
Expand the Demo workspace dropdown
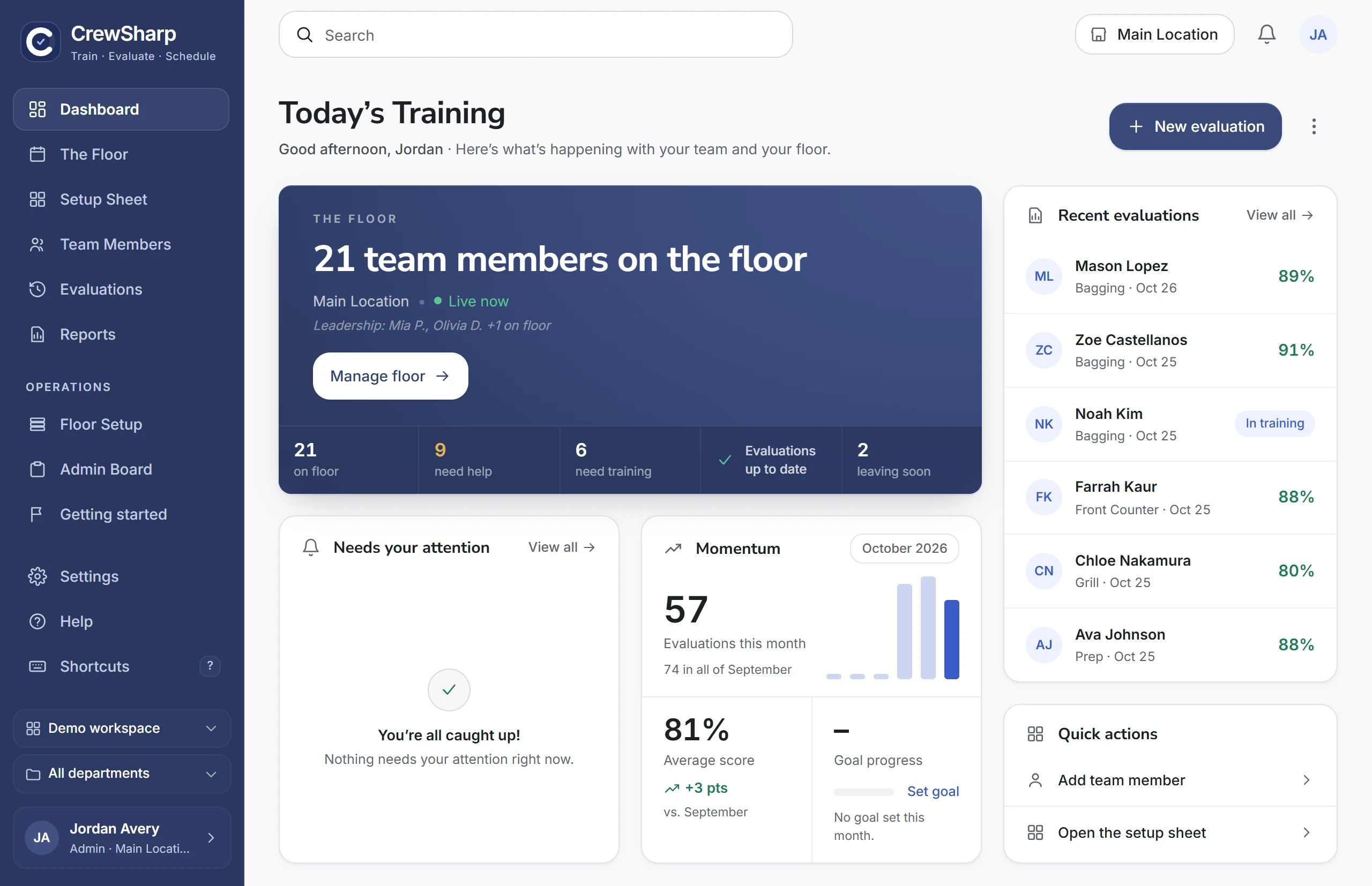tap(122, 728)
